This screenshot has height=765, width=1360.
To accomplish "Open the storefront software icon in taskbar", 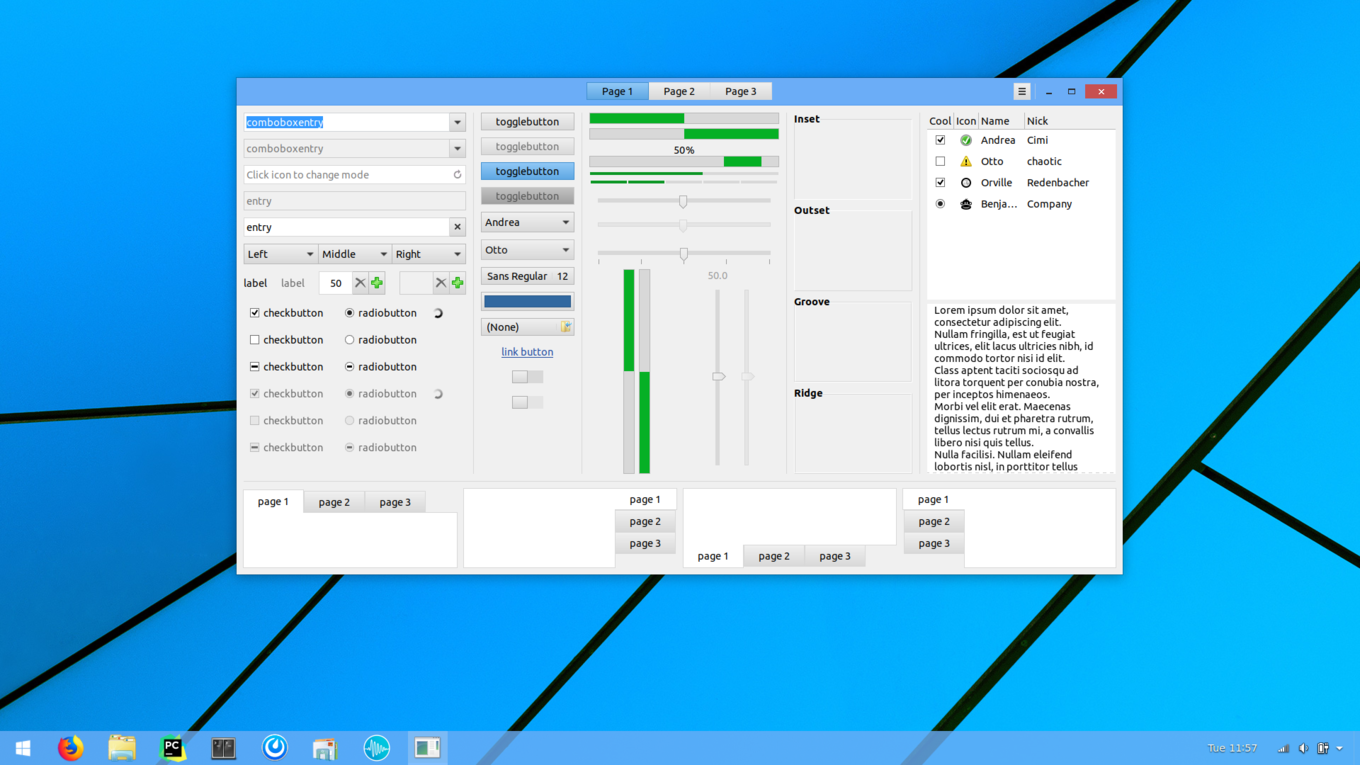I will pyautogui.click(x=325, y=748).
